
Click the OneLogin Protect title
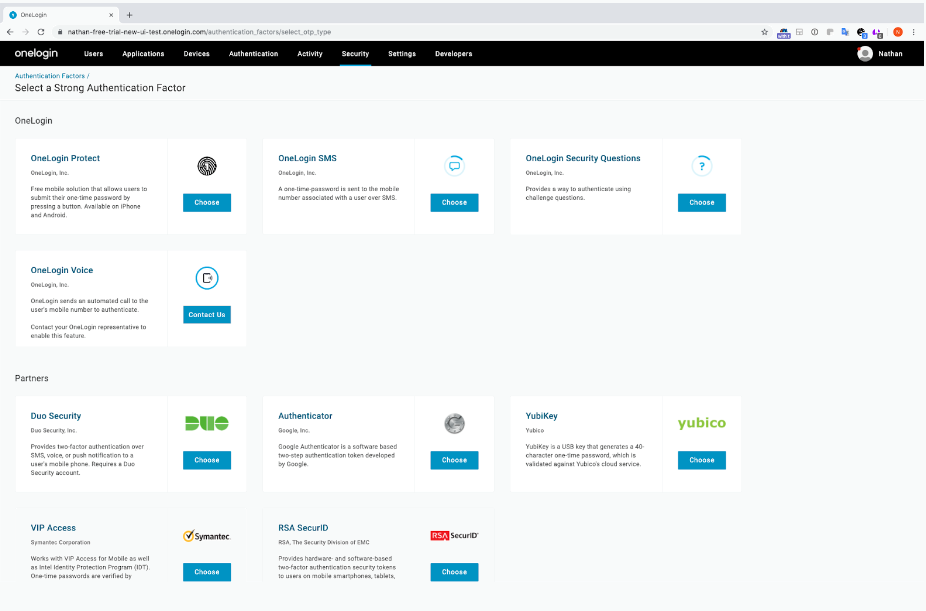65,158
